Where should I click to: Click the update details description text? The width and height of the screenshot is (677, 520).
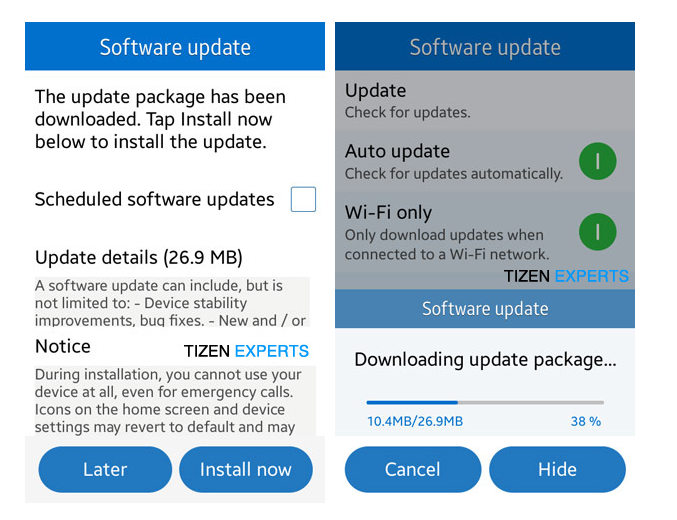point(170,303)
